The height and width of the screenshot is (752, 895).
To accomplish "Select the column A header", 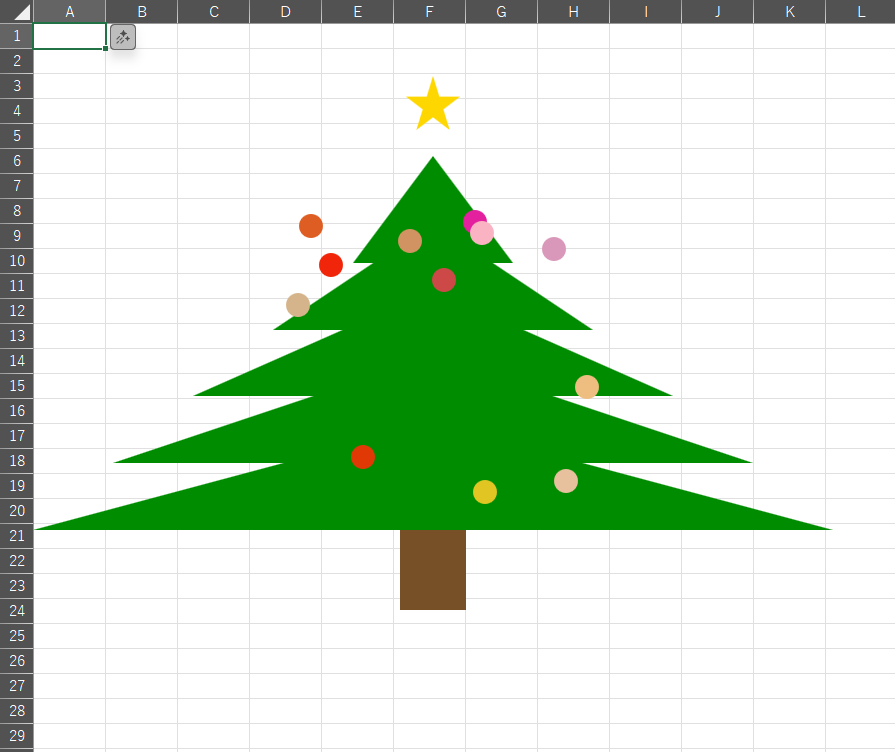I will coord(69,12).
